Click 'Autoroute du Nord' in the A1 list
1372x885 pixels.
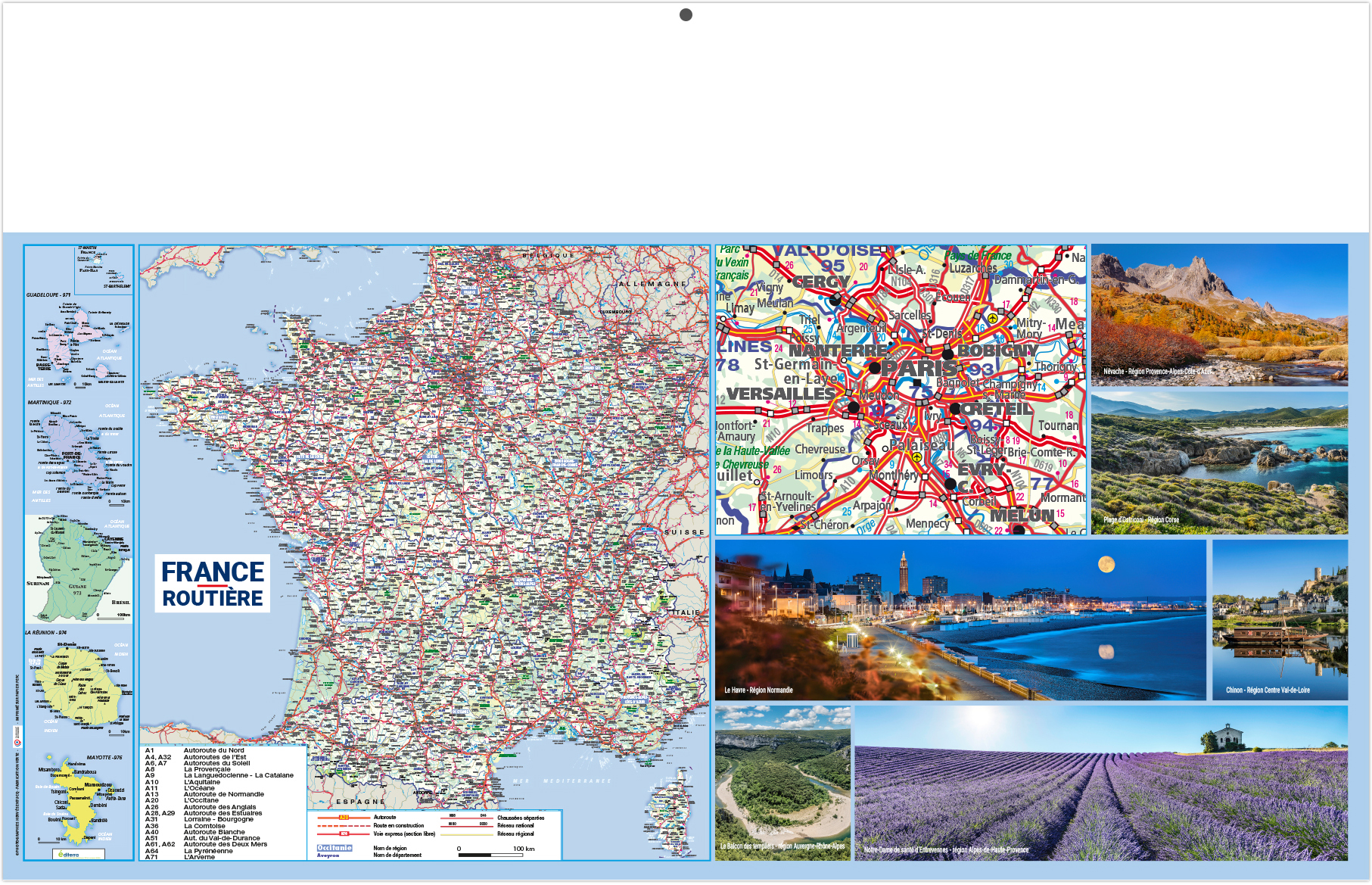214,750
